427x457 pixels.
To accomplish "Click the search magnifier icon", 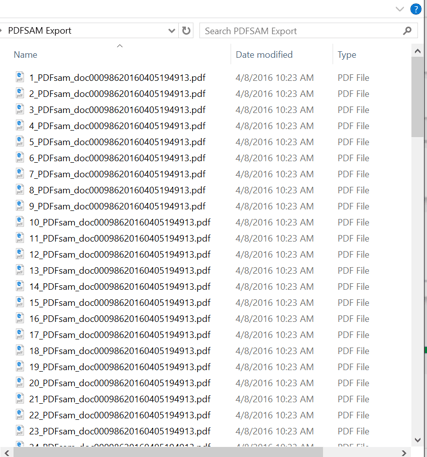I will click(407, 31).
